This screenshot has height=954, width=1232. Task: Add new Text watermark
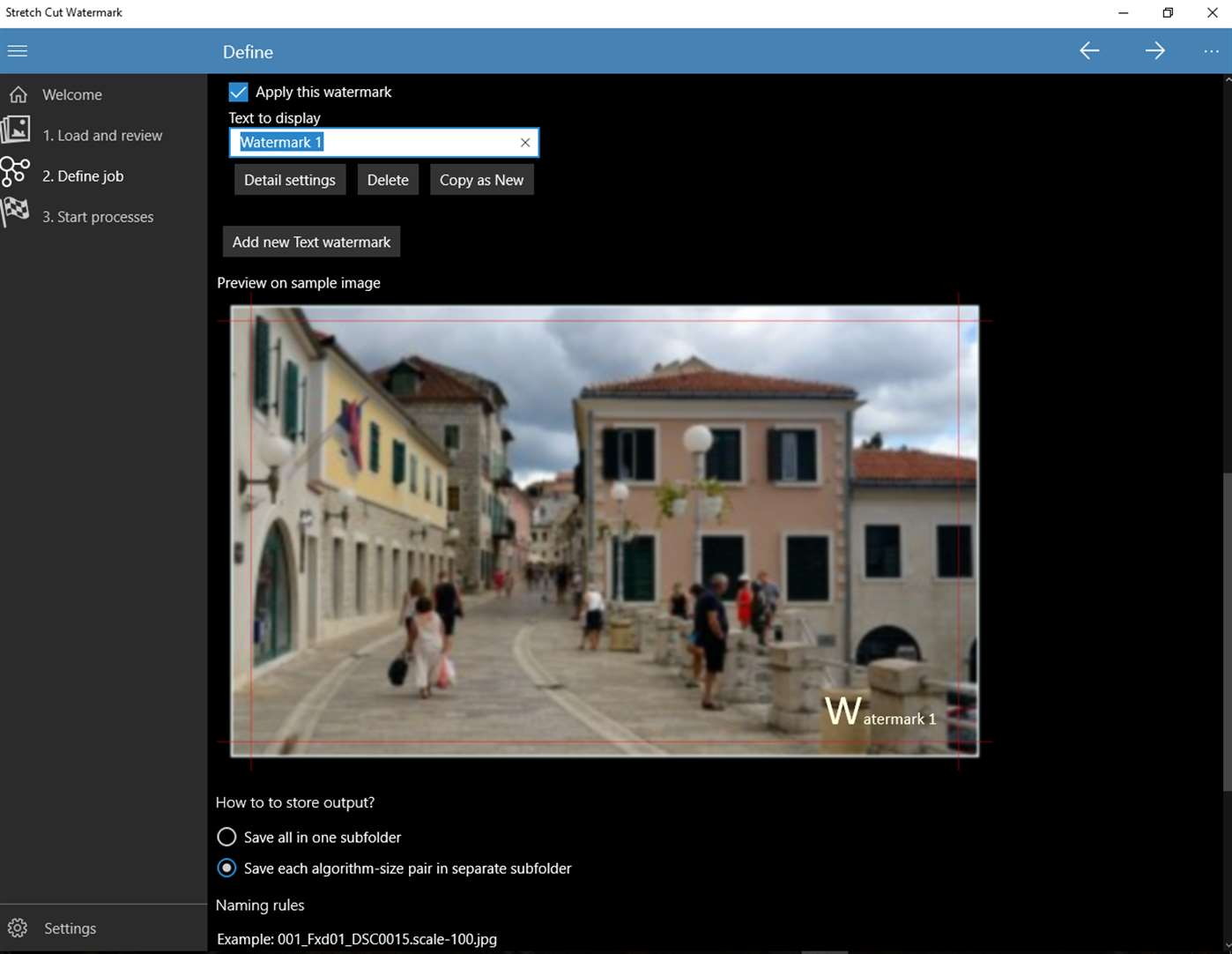point(311,242)
